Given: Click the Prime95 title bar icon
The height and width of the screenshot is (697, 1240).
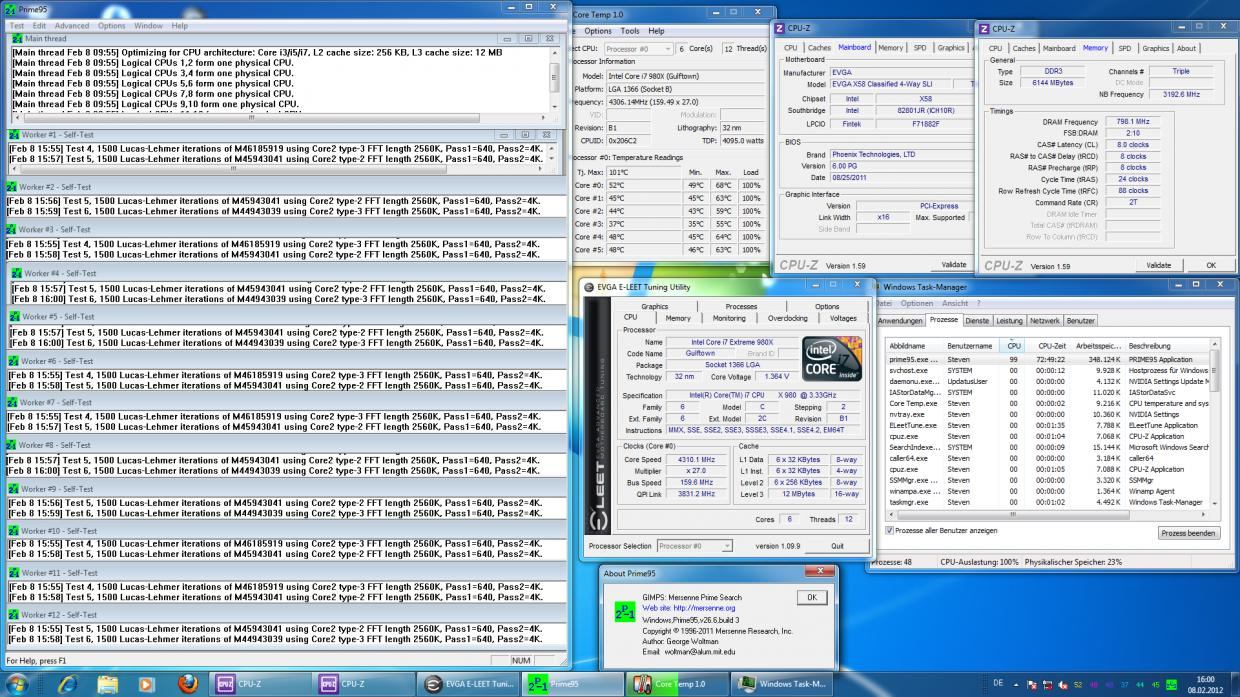Looking at the screenshot, I should (x=10, y=9).
